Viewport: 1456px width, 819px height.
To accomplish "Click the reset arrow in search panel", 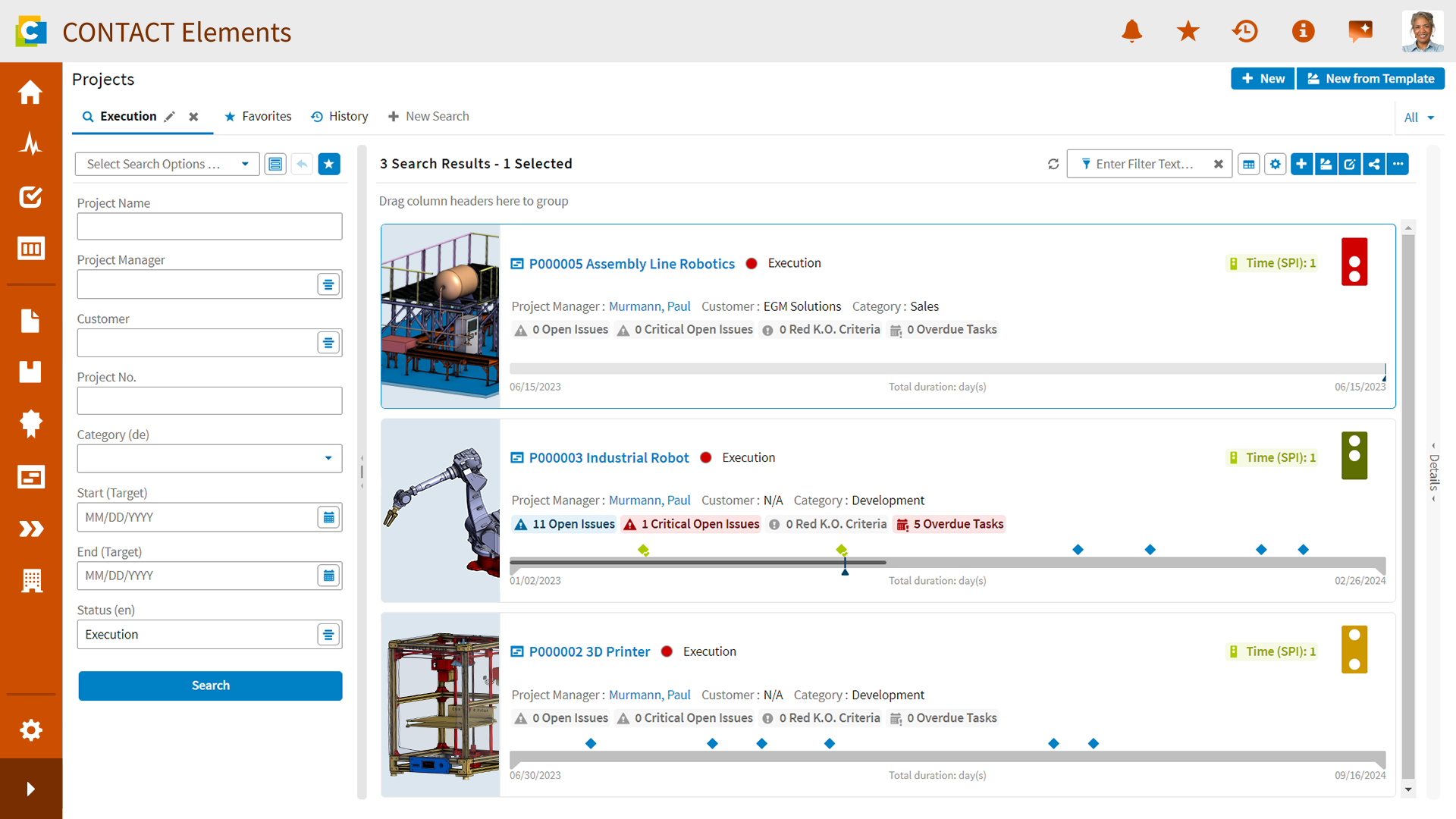I will 302,164.
